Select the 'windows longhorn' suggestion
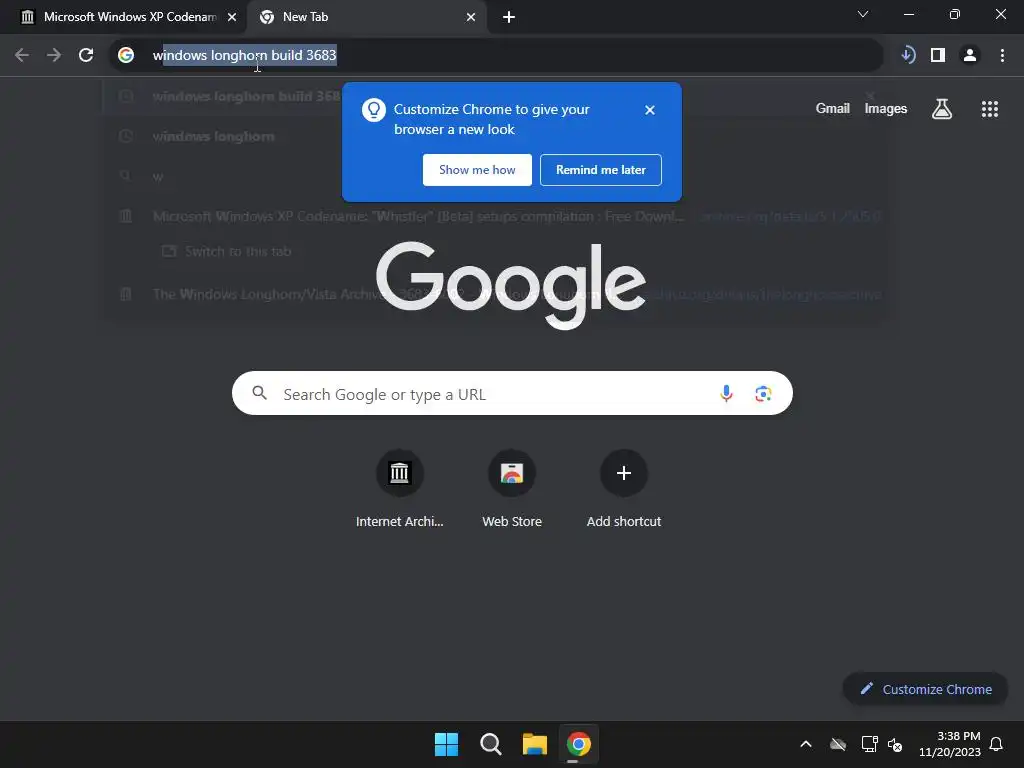The image size is (1024, 768). (x=494, y=136)
